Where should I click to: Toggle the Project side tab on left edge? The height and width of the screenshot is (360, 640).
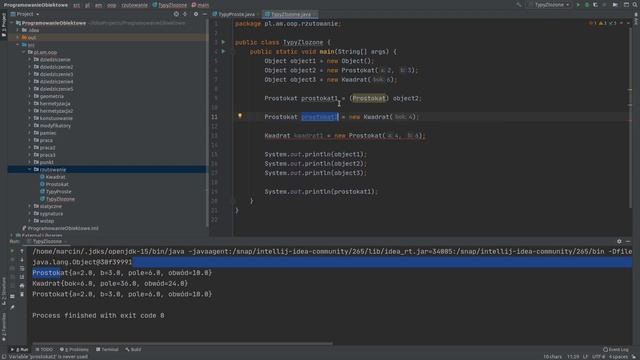click(x=4, y=24)
